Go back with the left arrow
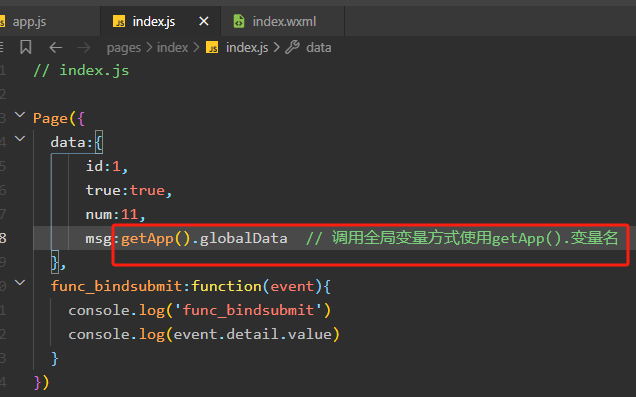Image resolution: width=636 pixels, height=397 pixels. click(x=56, y=47)
